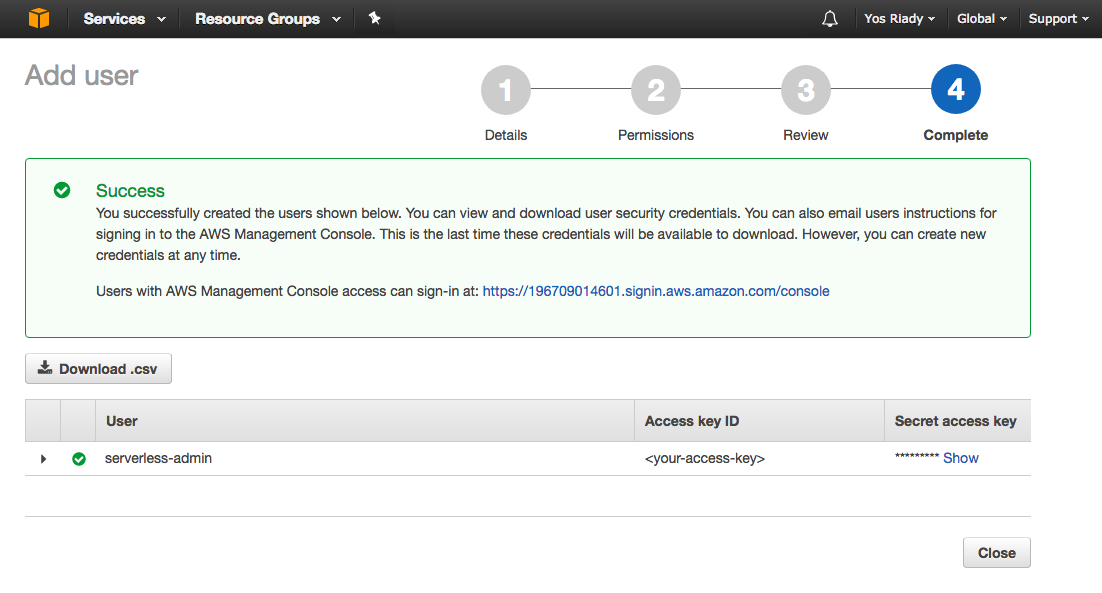Open the Resource Groups dropdown
The height and width of the screenshot is (593, 1102).
(x=267, y=19)
